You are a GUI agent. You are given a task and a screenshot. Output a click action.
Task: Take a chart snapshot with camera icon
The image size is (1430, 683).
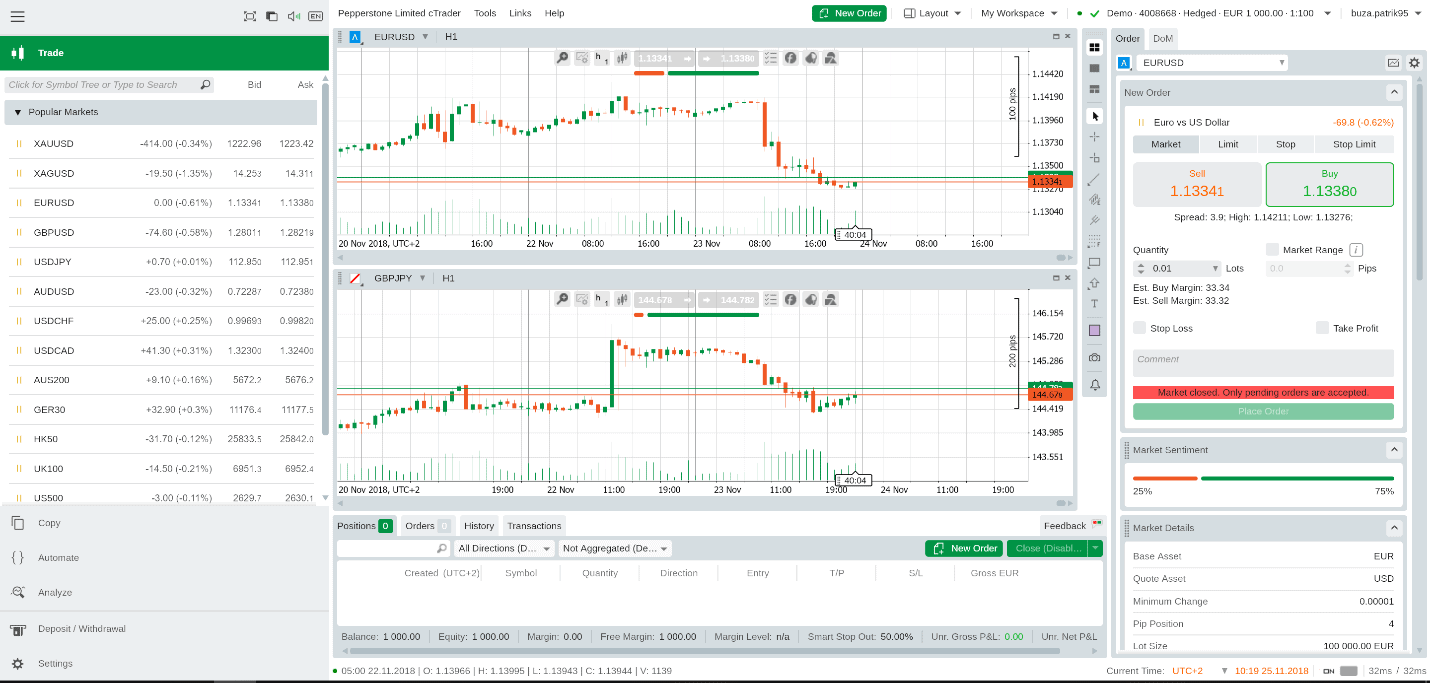click(1095, 357)
